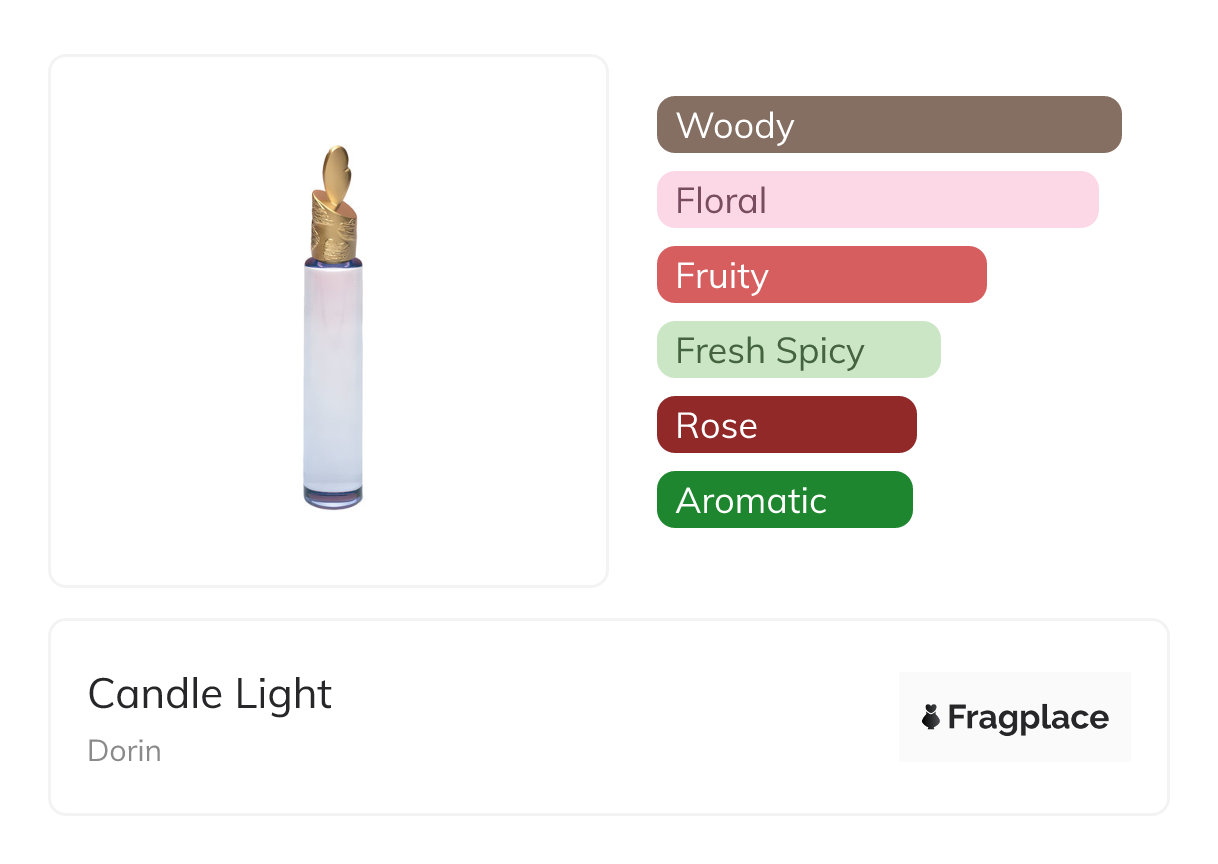Click the "Woody" text label
The image size is (1218, 864).
[735, 126]
